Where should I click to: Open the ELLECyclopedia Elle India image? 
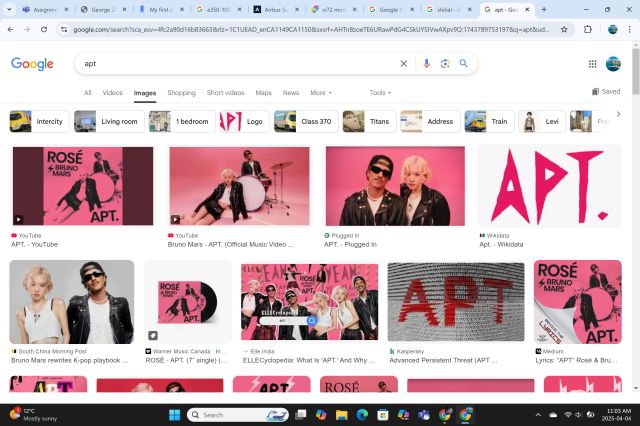(x=309, y=302)
